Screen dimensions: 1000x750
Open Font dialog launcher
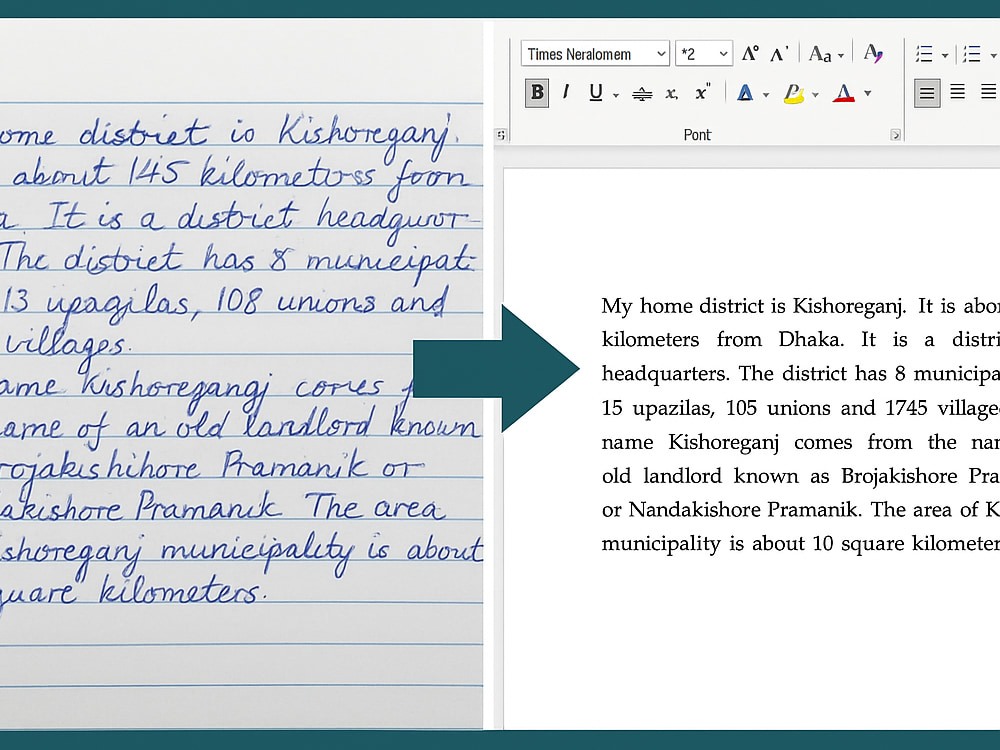tap(895, 135)
